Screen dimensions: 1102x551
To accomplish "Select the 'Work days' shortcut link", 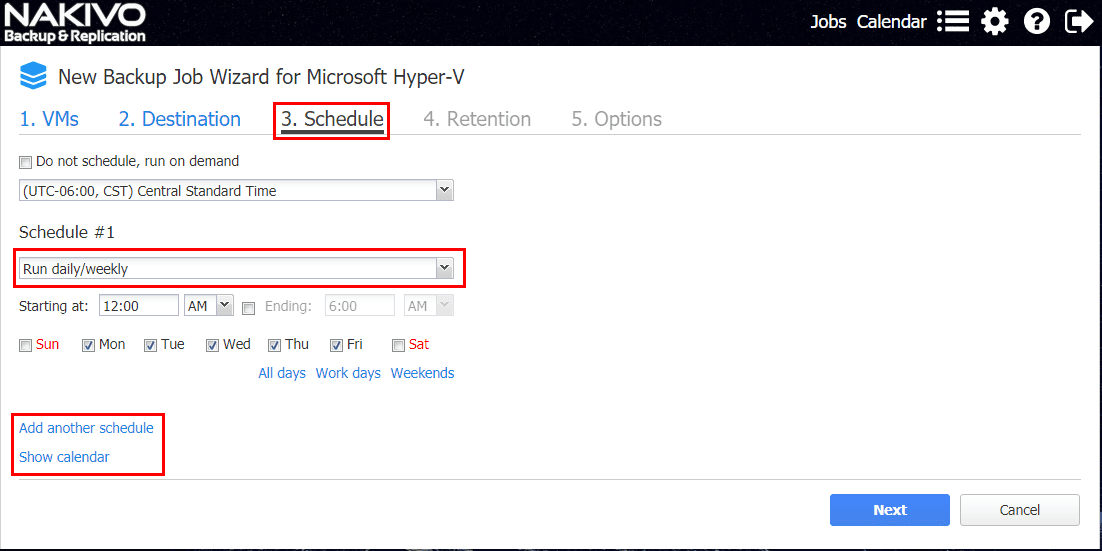I will click(x=348, y=373).
